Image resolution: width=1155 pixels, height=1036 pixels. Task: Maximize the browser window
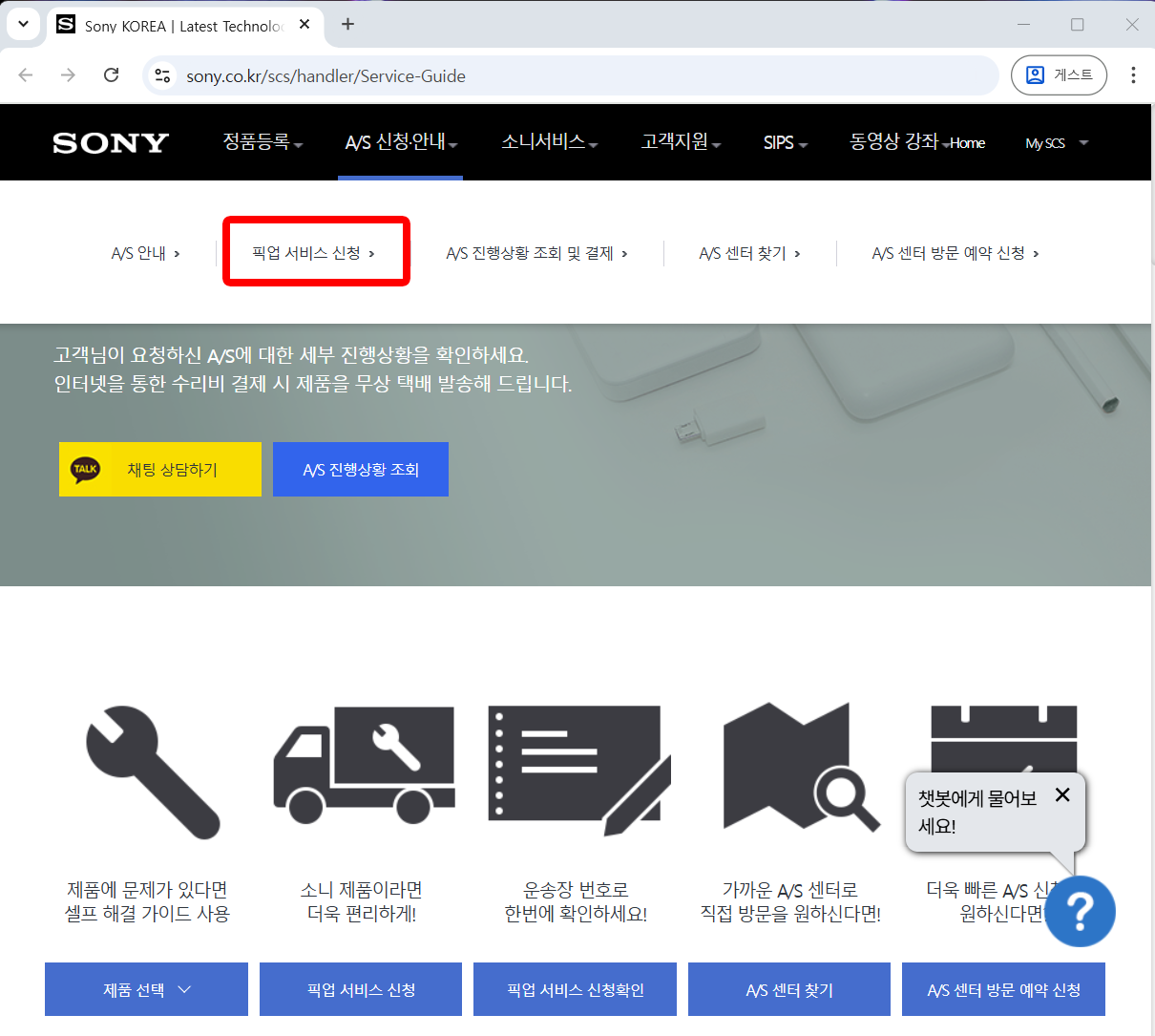coord(1078,25)
